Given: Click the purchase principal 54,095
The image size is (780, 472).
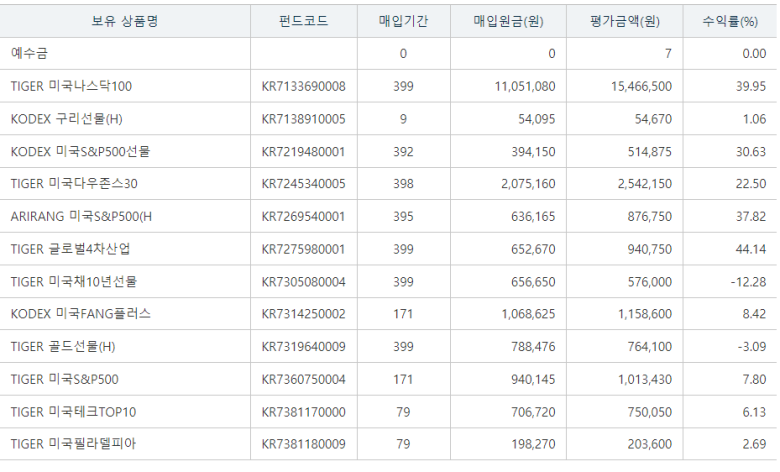Looking at the screenshot, I should tap(537, 119).
